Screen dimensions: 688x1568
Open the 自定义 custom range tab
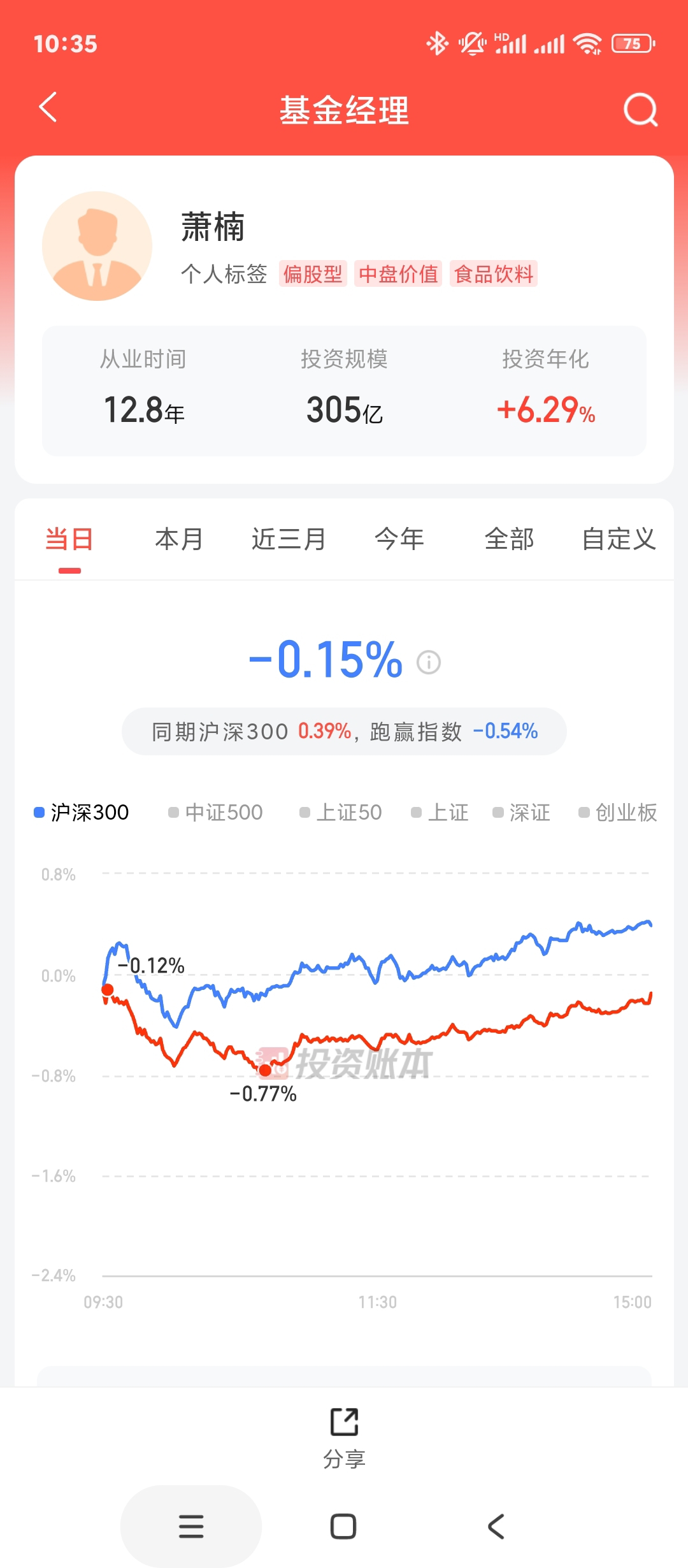(619, 539)
